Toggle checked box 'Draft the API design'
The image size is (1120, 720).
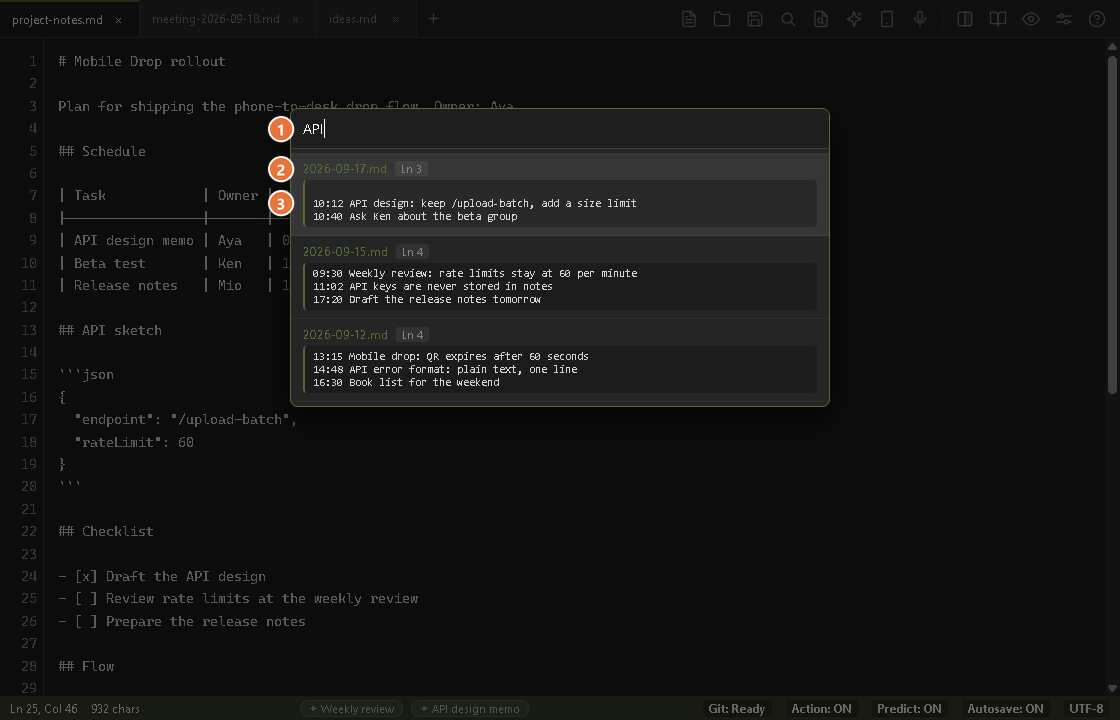coord(86,576)
